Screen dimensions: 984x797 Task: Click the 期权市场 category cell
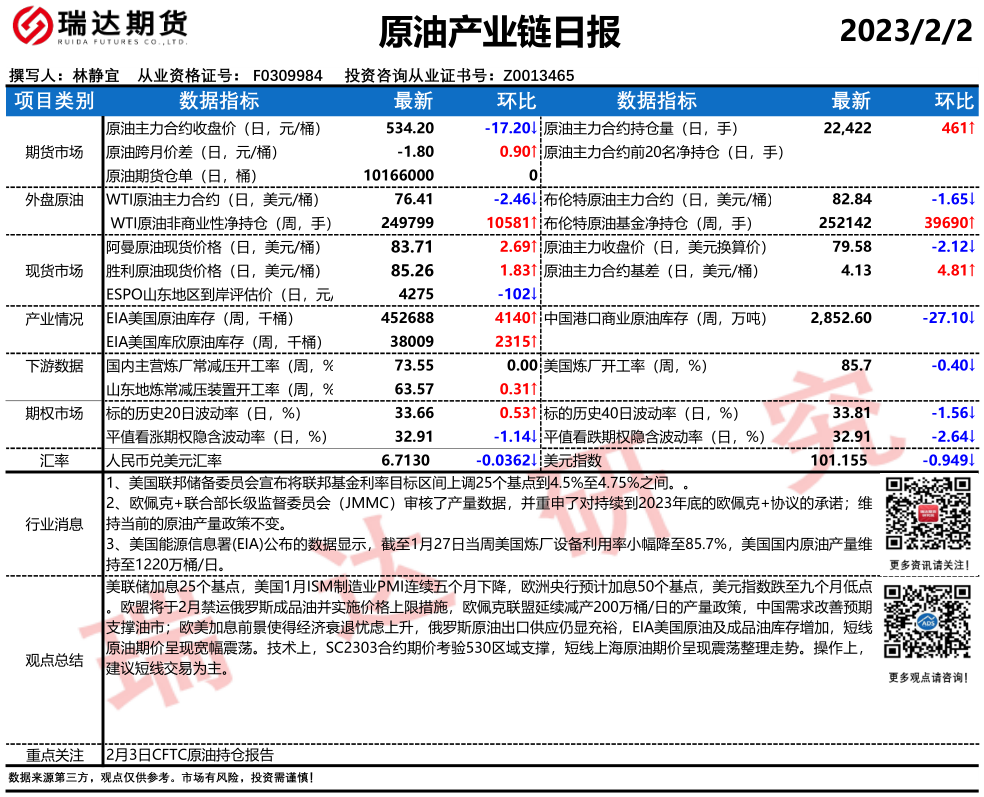point(54,412)
